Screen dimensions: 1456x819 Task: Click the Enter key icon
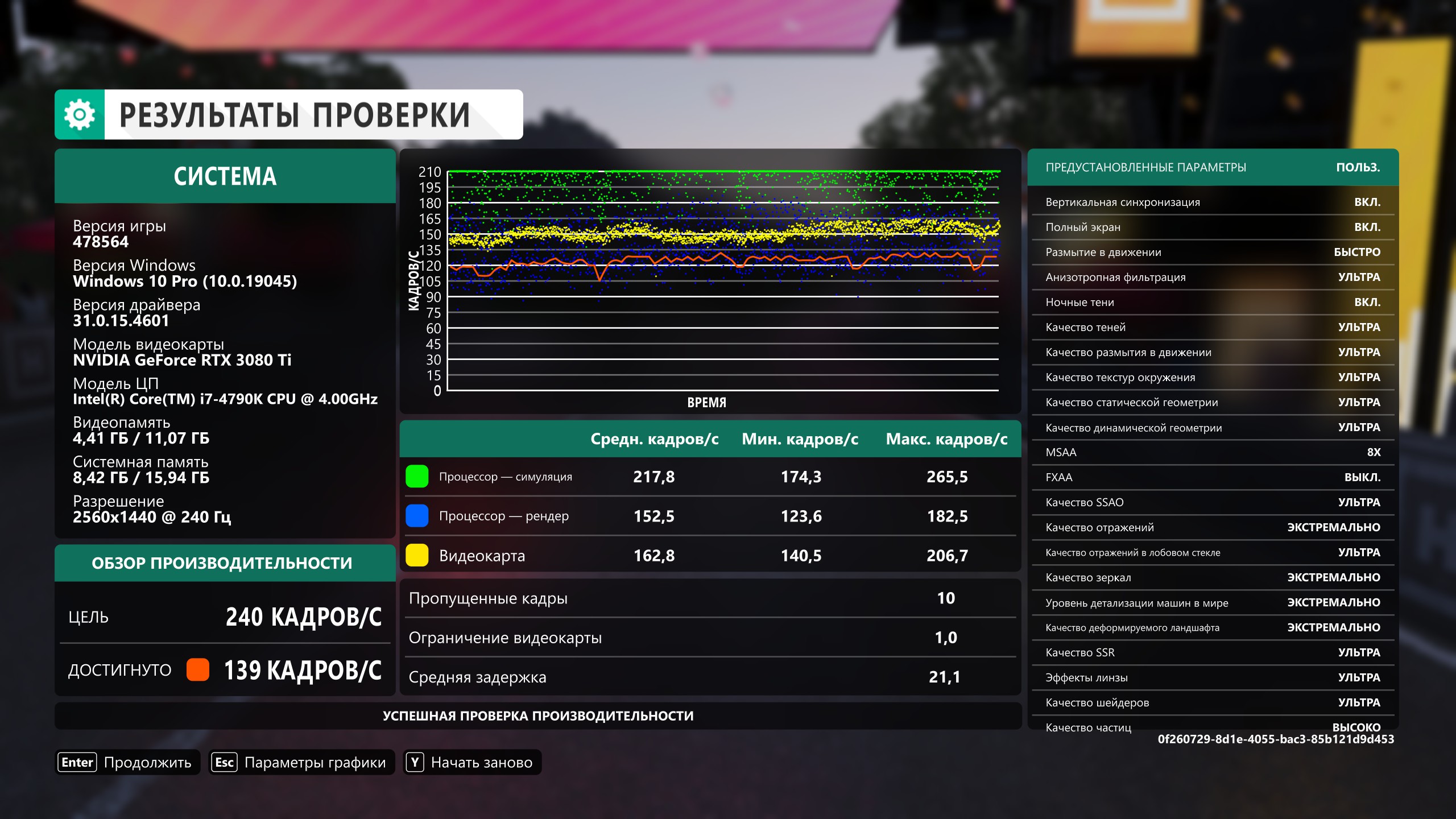(77, 762)
